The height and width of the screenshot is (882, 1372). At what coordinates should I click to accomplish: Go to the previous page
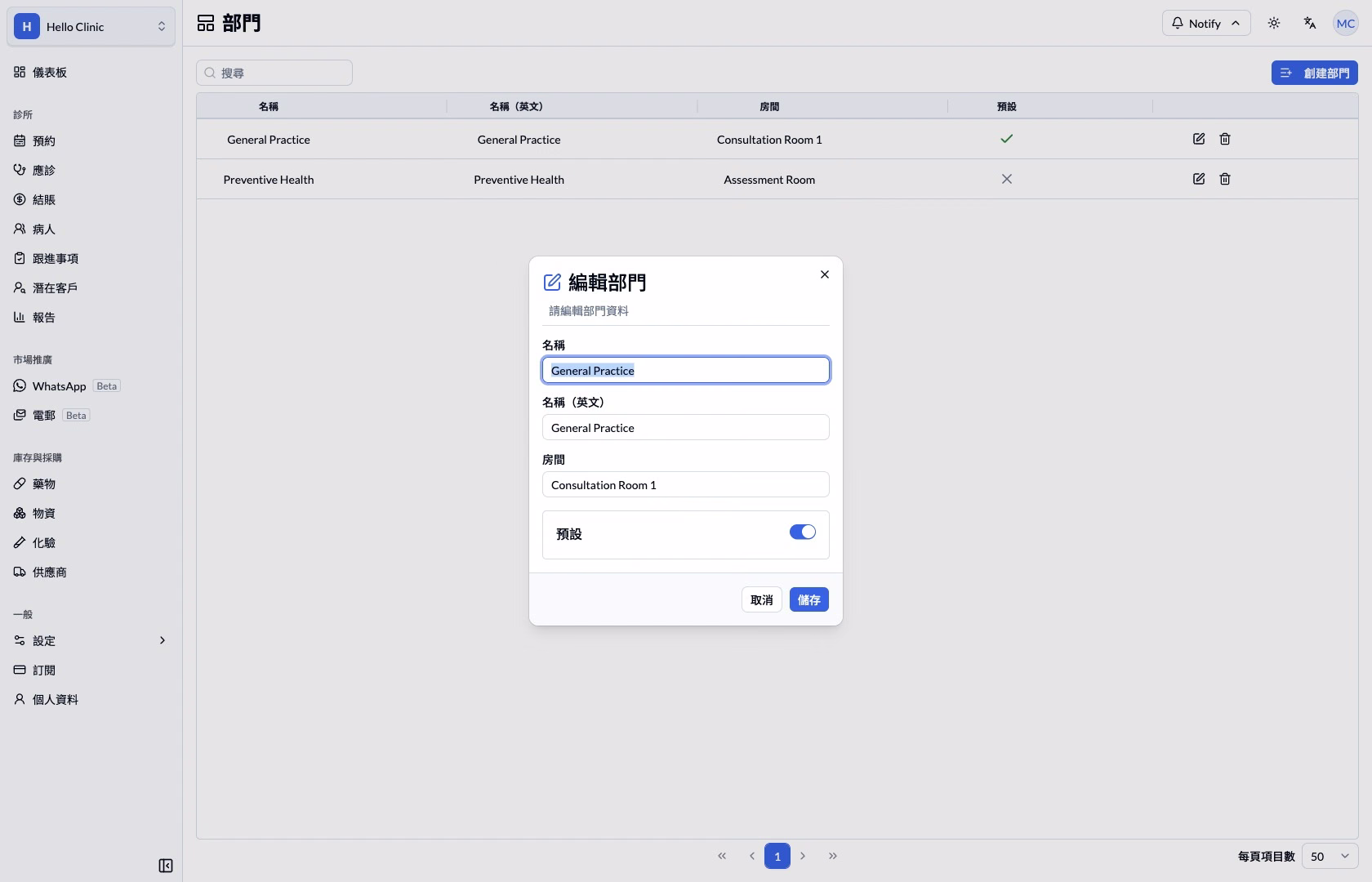752,856
